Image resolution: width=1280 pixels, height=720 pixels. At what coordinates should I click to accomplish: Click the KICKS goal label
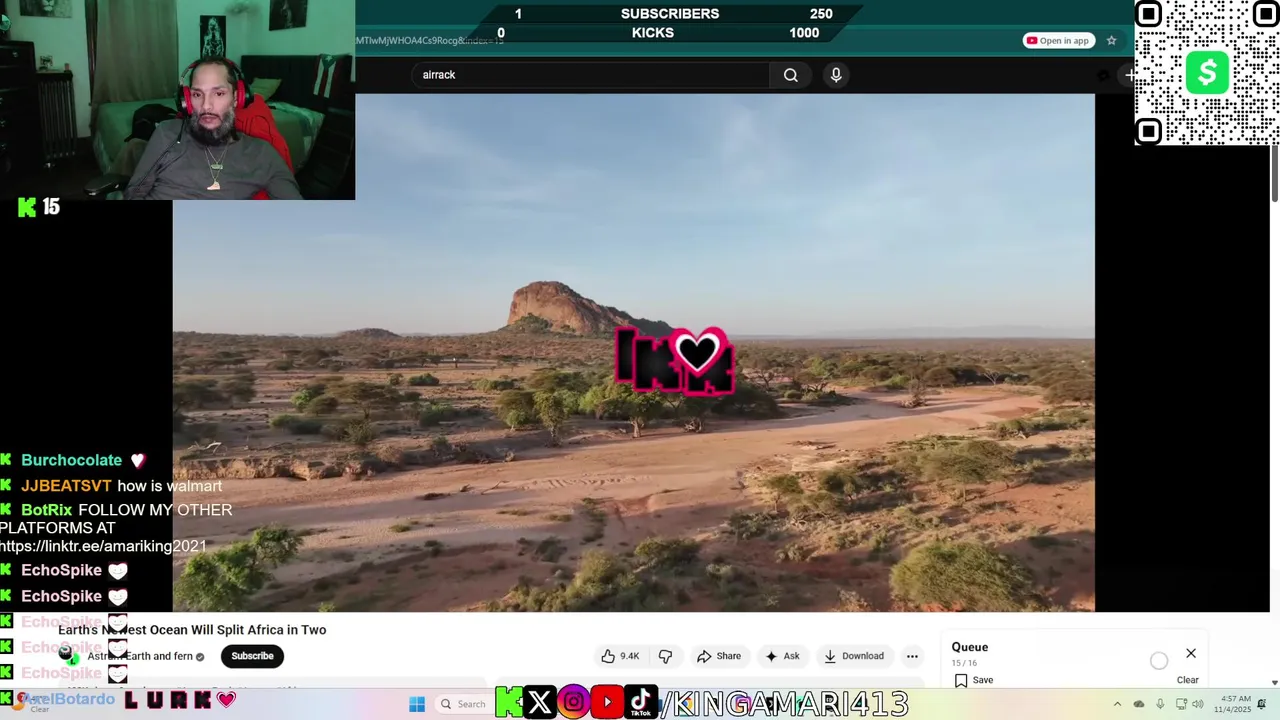[653, 33]
